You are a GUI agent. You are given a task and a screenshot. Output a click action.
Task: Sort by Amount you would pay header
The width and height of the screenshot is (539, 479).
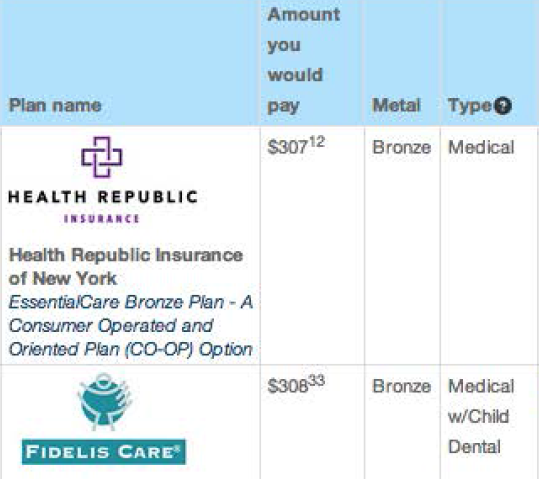point(304,60)
